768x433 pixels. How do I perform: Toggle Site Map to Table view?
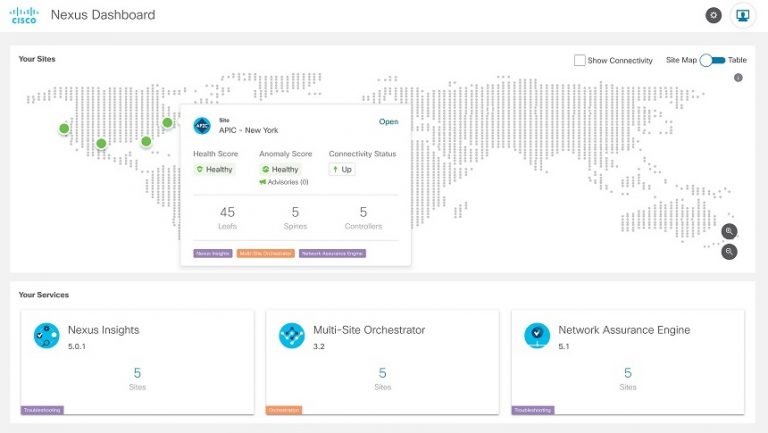pyautogui.click(x=713, y=60)
